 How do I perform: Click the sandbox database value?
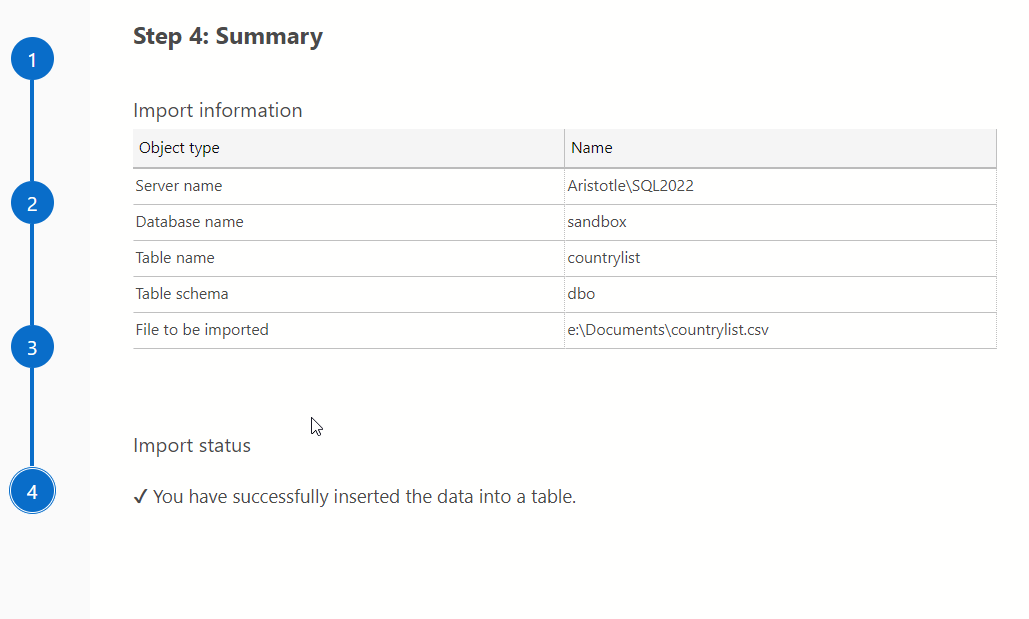tap(597, 222)
